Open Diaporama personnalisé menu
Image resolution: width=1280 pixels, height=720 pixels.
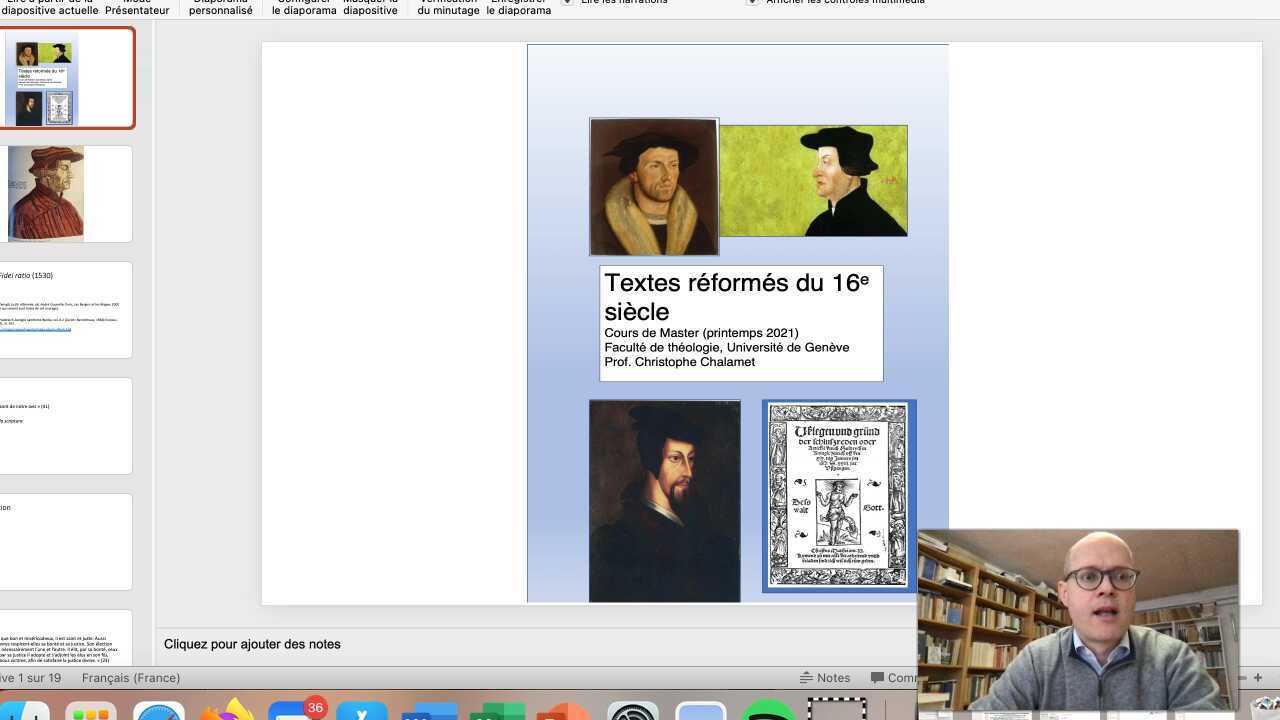pos(220,6)
